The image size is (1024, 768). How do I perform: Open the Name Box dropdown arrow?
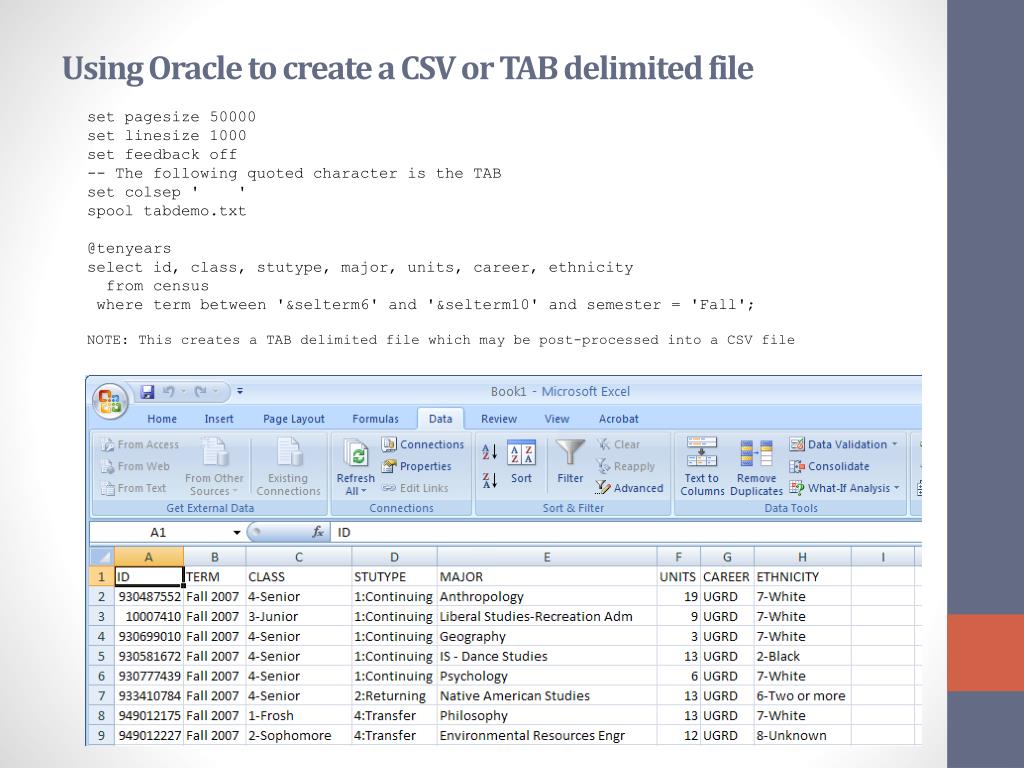(x=237, y=533)
